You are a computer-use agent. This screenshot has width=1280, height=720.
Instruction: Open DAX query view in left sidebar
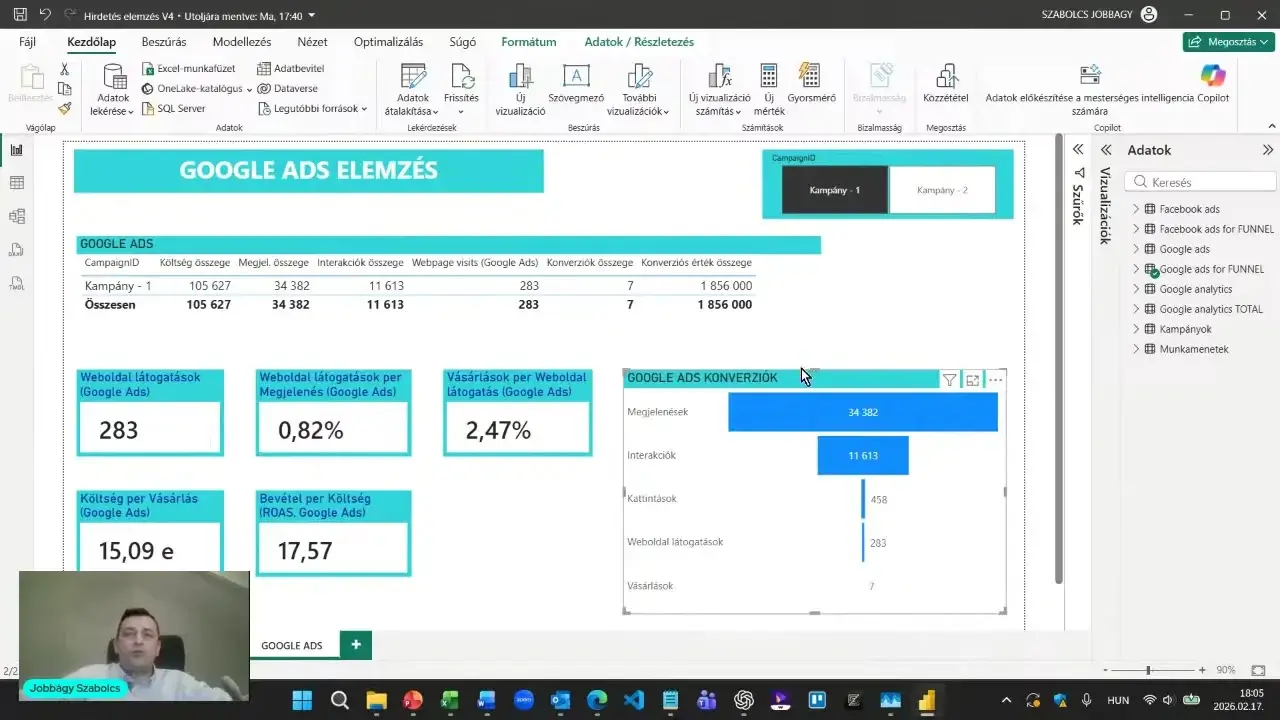[16, 249]
